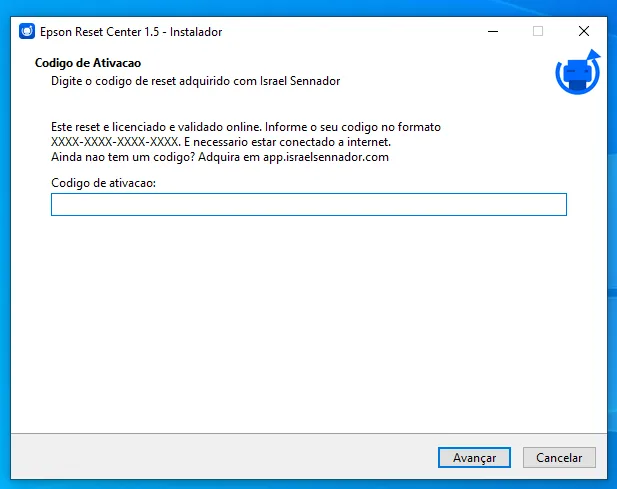
Task: Click the blue printer reset logo
Action: point(578,72)
